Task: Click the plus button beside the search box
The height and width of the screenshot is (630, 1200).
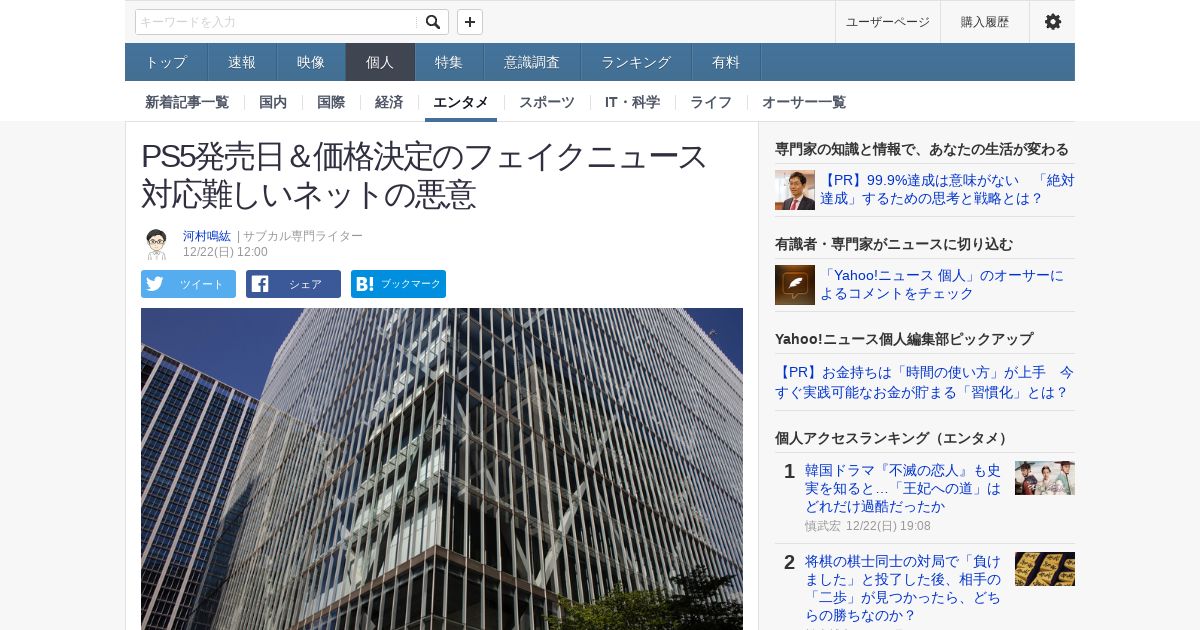Action: 470,22
